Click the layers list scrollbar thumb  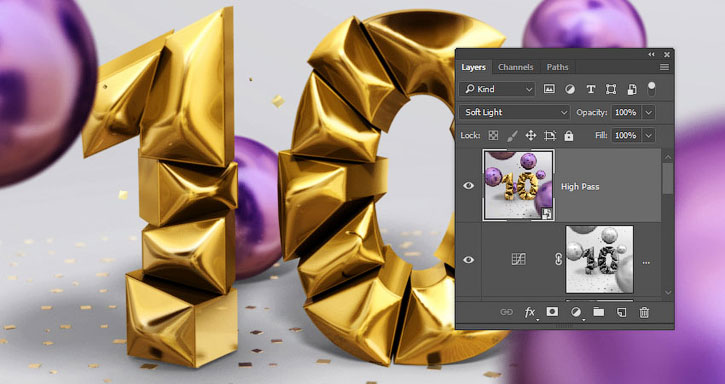tap(668, 178)
